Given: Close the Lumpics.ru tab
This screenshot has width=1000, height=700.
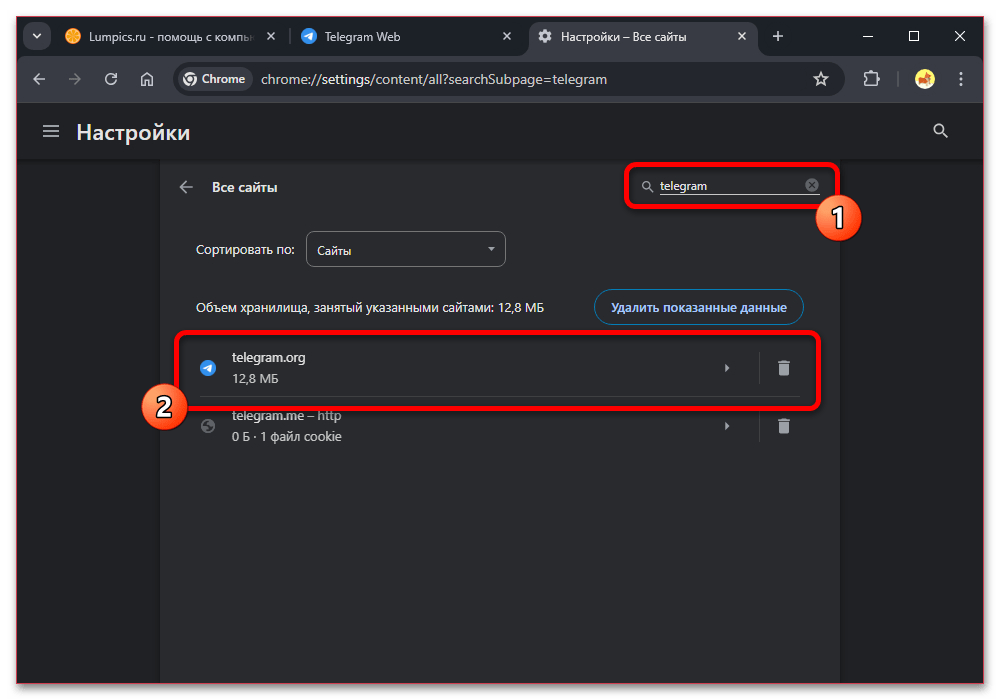Looking at the screenshot, I should (271, 36).
